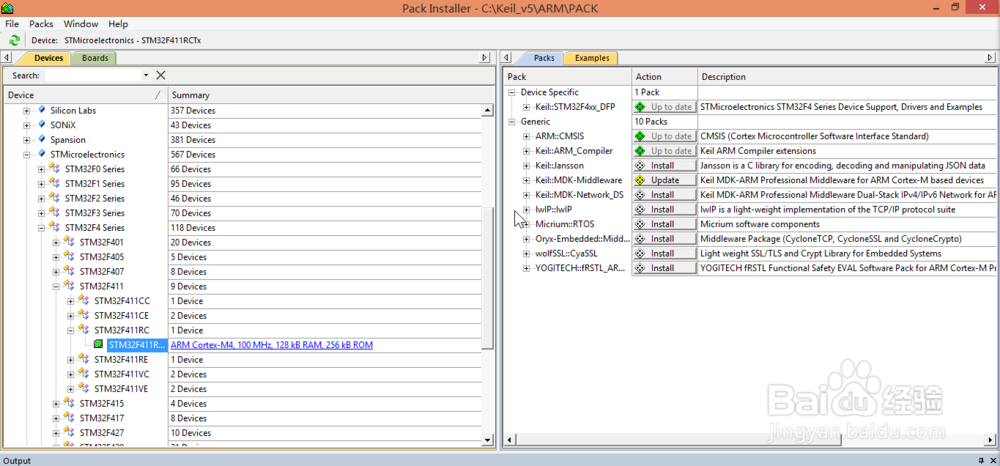
Task: Click the device tree scroll down arrow
Action: 488,439
